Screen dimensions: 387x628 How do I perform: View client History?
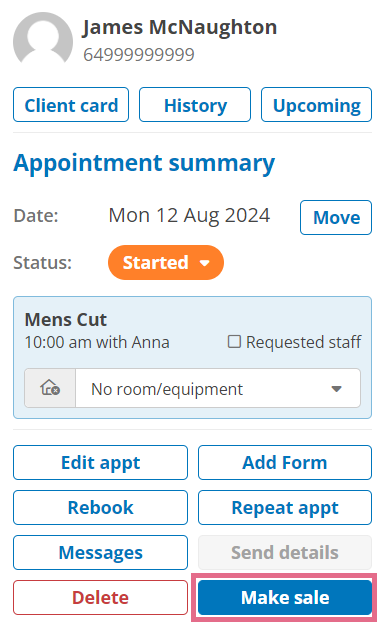pos(195,105)
